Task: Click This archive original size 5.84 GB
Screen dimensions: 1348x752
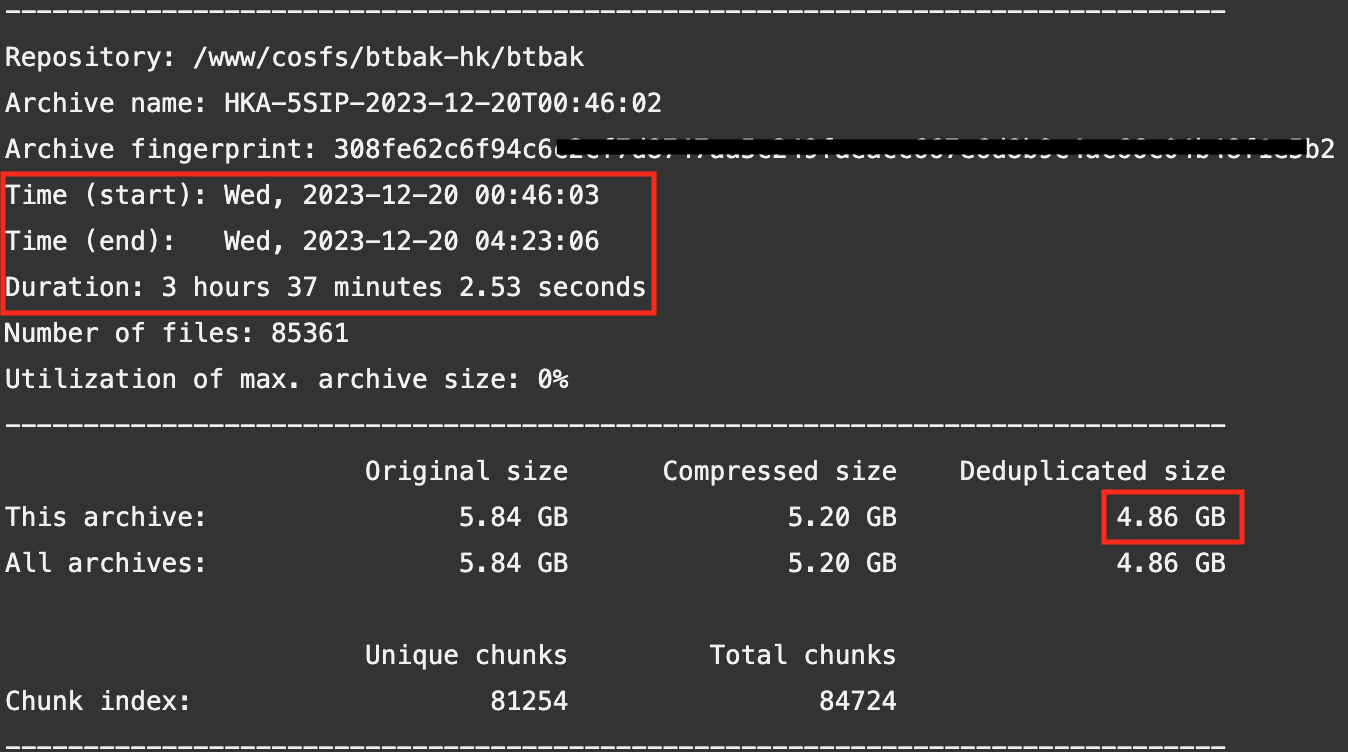Action: point(513,517)
